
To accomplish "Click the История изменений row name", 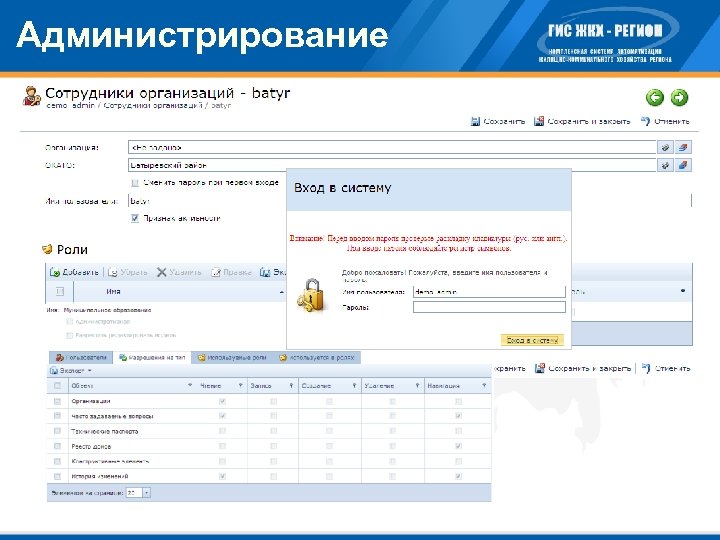I will click(100, 476).
